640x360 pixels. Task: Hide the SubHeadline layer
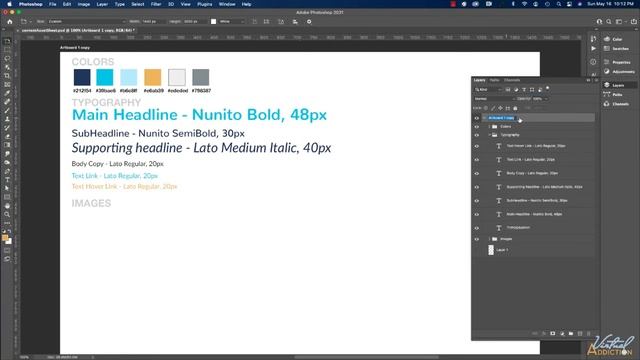tap(476, 201)
